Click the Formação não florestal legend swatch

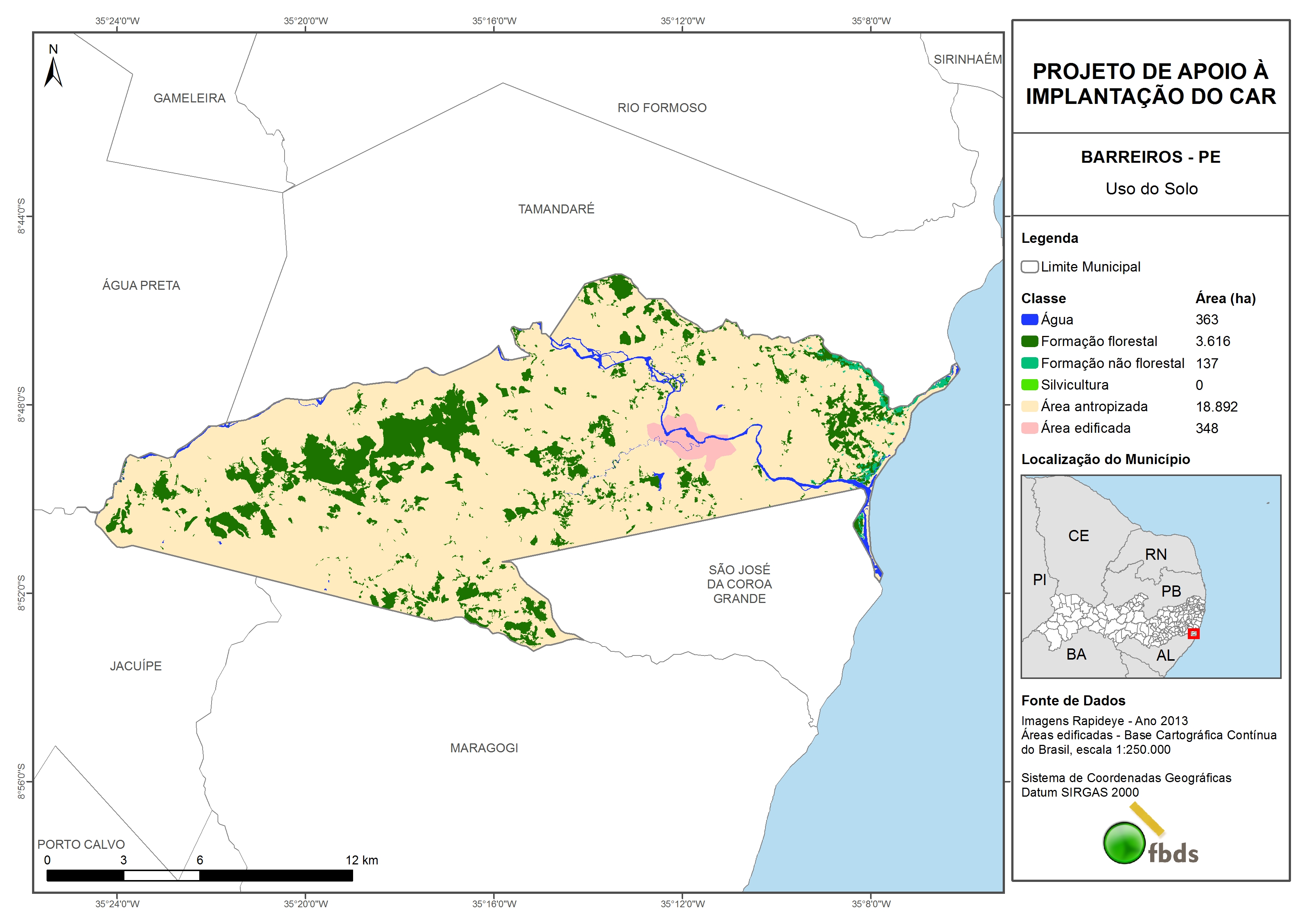point(1029,363)
